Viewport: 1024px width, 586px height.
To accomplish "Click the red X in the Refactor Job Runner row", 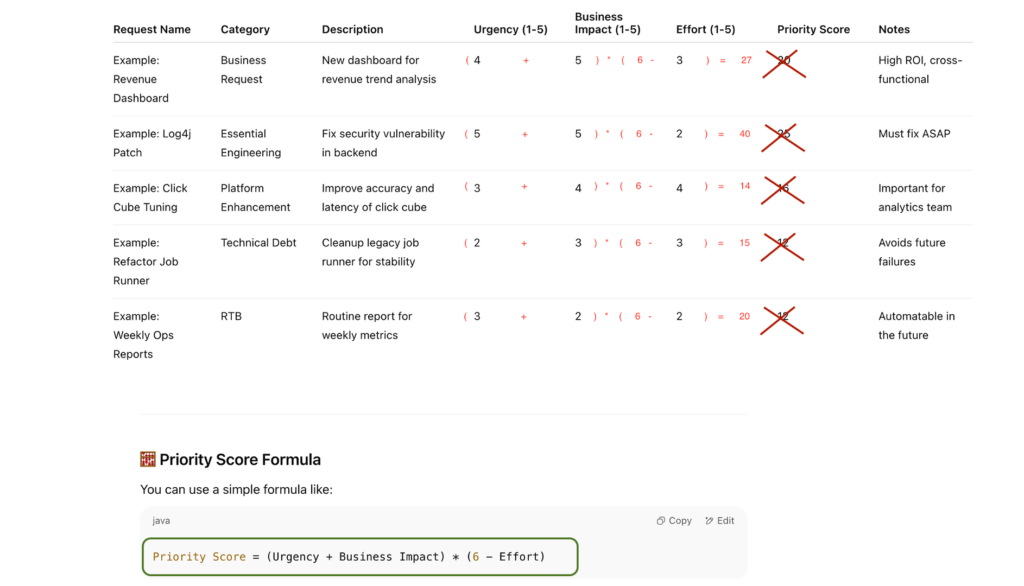I will click(784, 243).
